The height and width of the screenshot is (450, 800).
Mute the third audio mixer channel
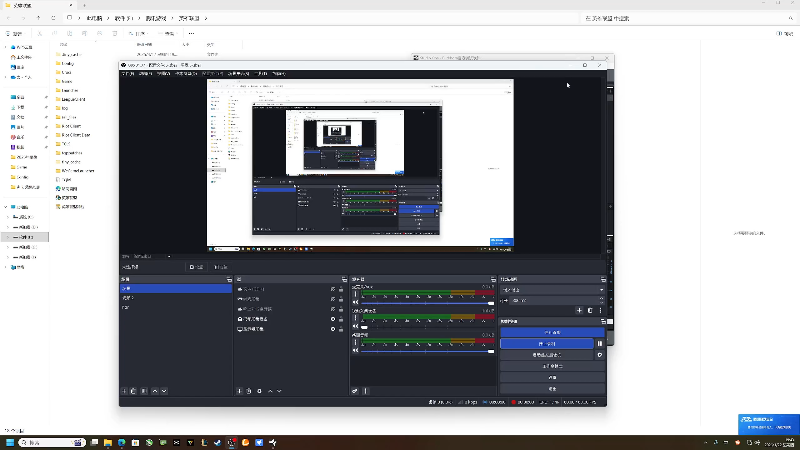pyautogui.click(x=356, y=351)
